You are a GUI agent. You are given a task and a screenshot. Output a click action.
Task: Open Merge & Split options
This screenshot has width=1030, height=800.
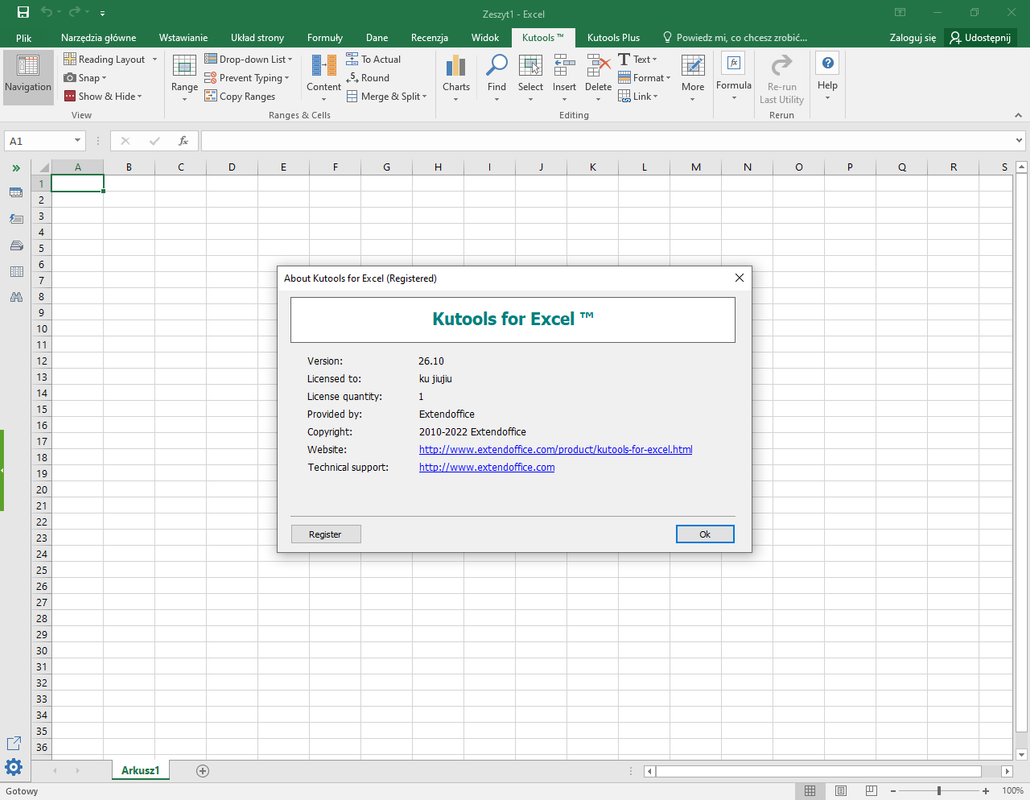coord(386,96)
